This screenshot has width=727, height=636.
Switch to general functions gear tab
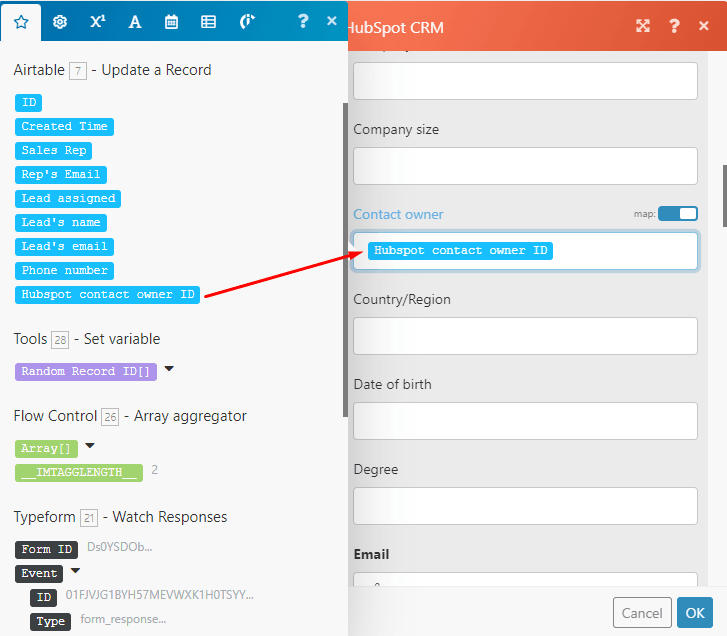click(x=60, y=21)
